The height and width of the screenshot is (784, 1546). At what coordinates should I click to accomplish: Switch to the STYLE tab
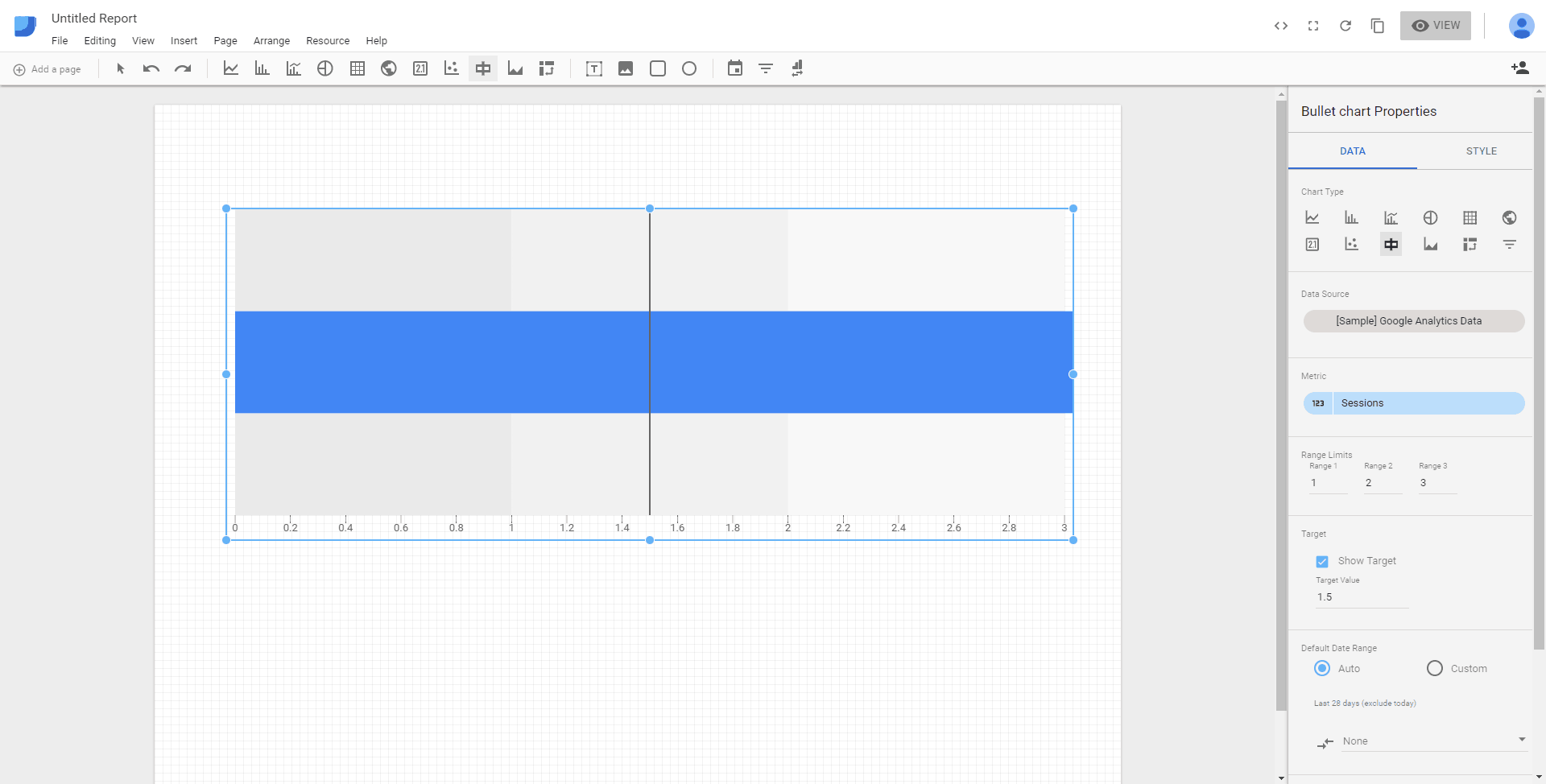coord(1482,151)
